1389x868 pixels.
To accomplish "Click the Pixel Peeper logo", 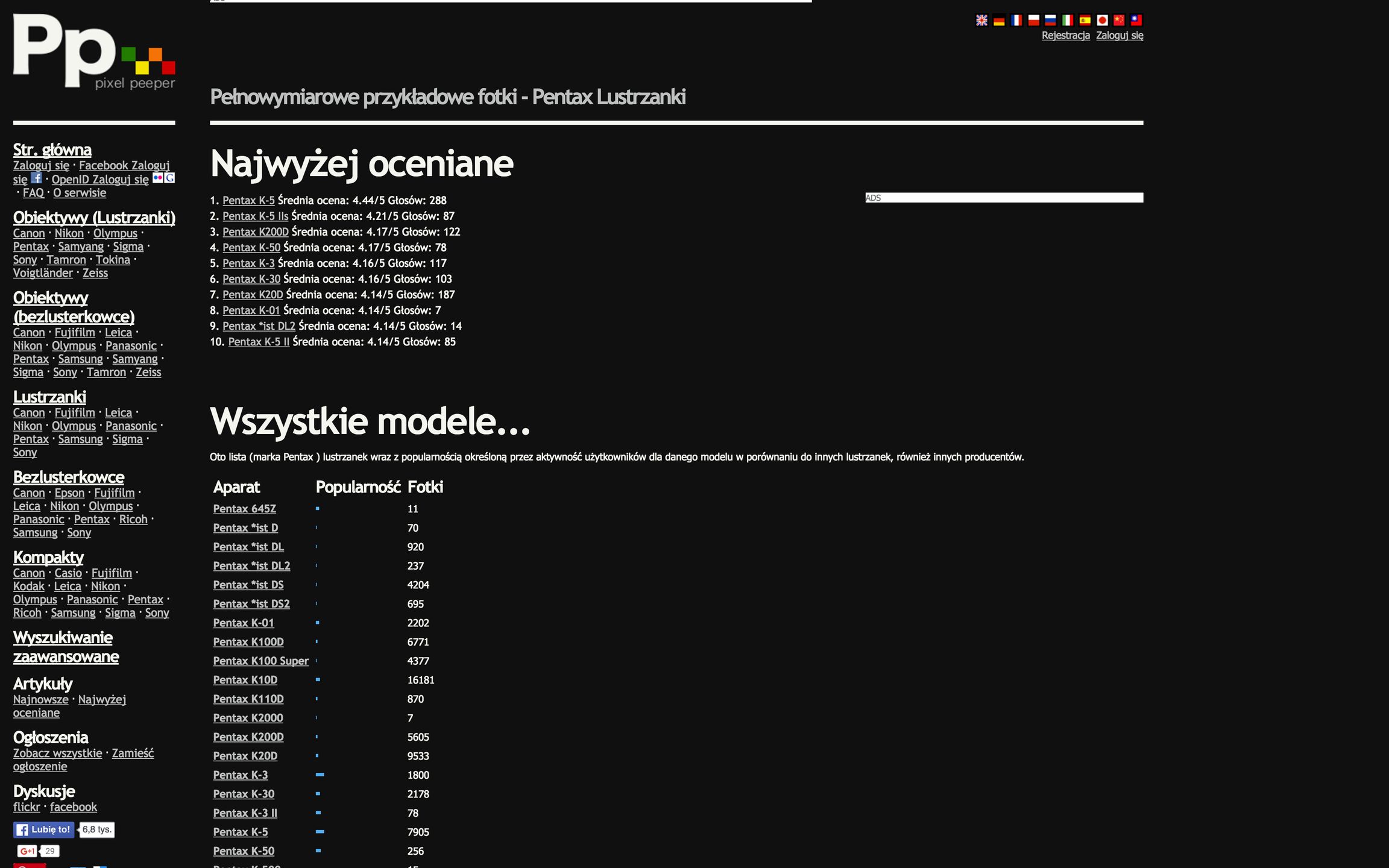I will pos(94,52).
